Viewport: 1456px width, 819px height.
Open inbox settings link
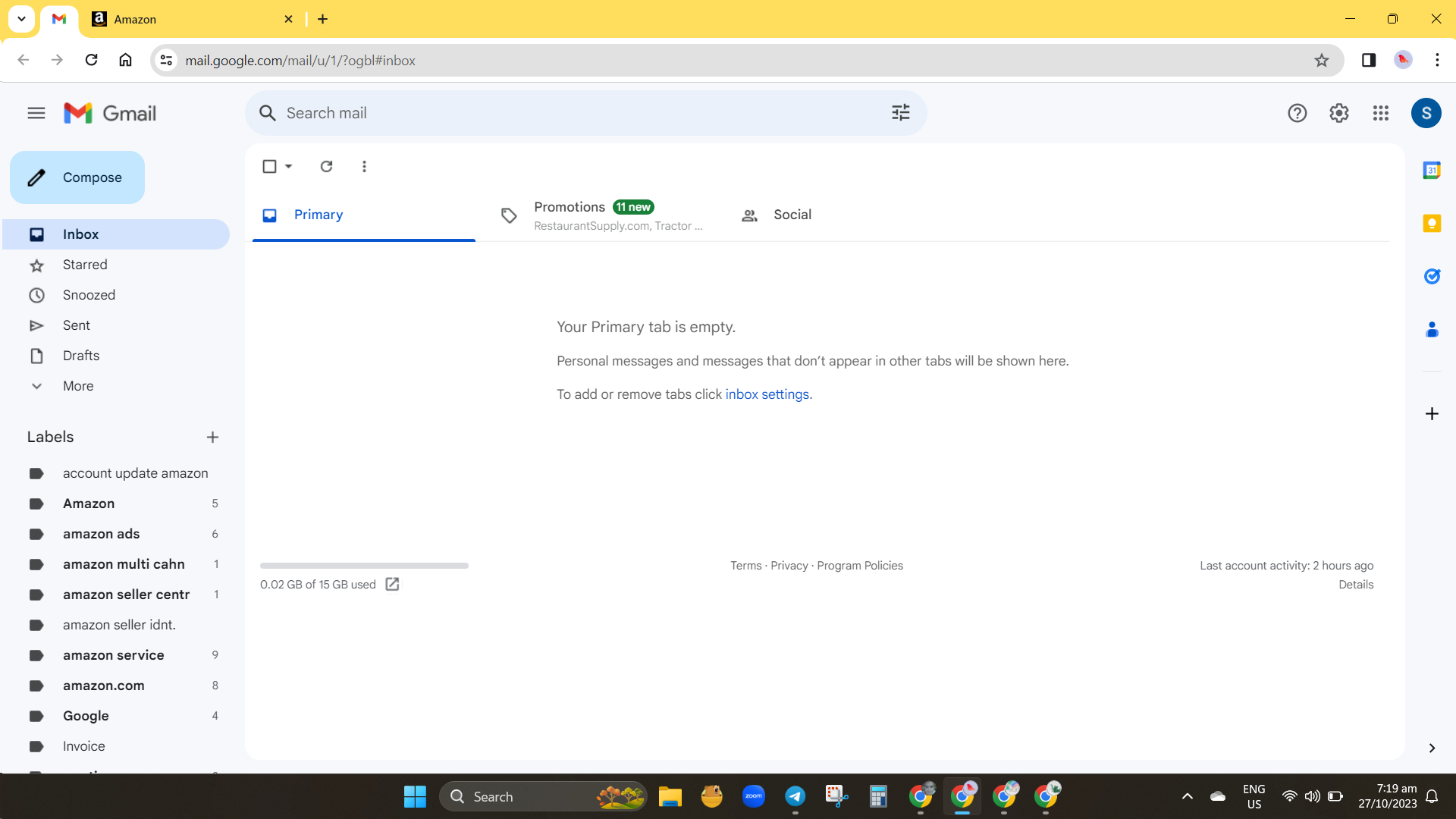click(x=767, y=394)
